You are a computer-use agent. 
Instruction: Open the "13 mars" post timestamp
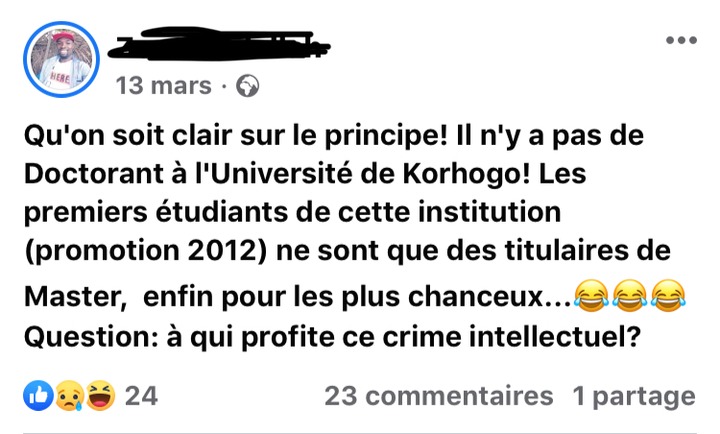[164, 86]
